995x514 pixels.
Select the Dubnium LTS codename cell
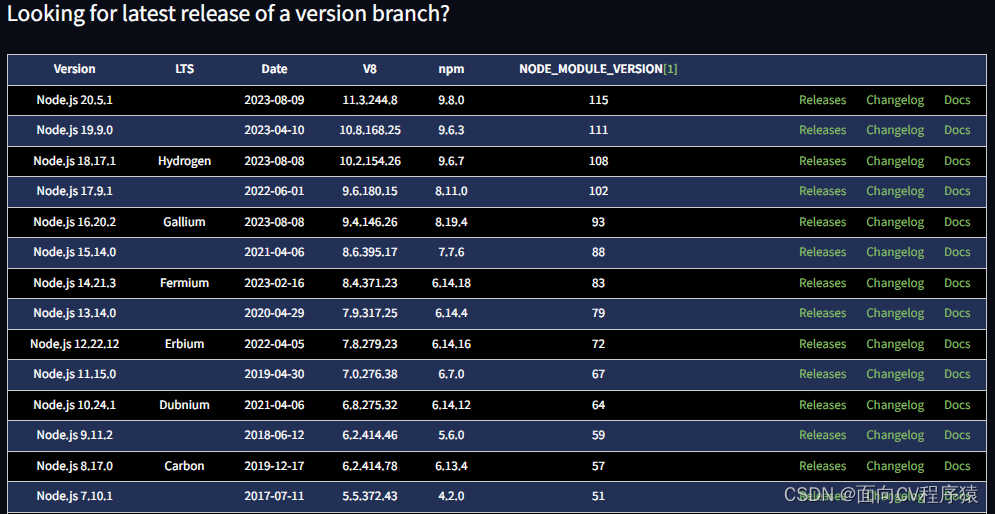click(x=185, y=405)
